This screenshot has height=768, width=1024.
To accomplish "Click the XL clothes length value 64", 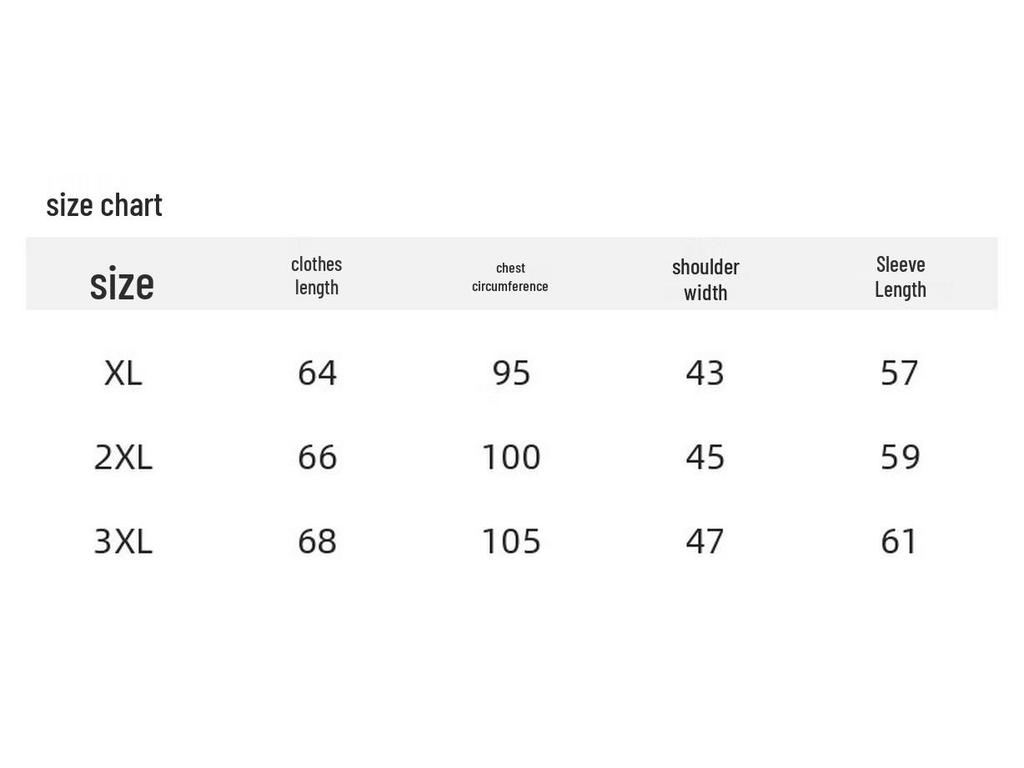I will (x=317, y=373).
